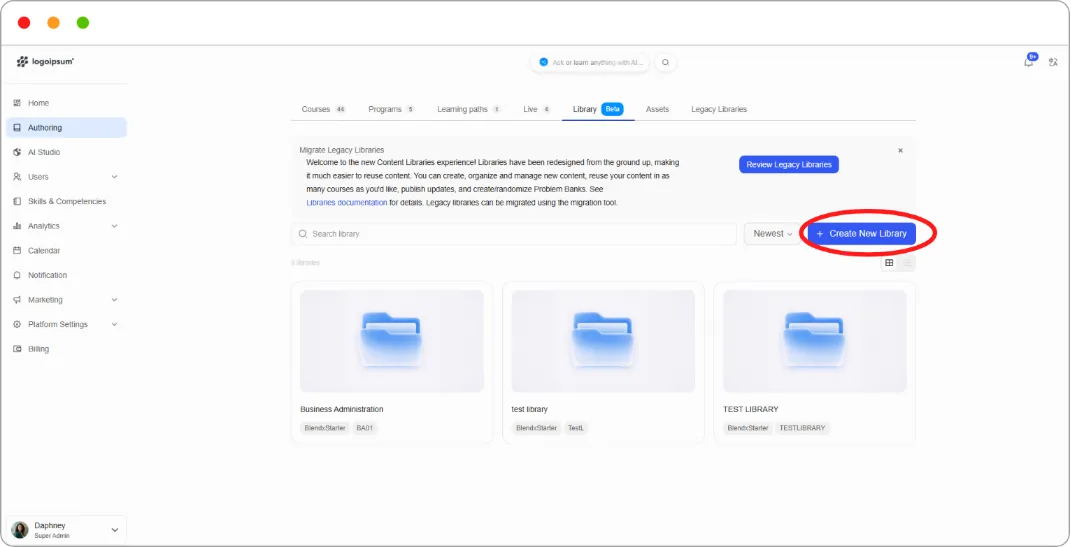The width and height of the screenshot is (1071, 547).
Task: Click the Ask or learn anything AI field
Action: coord(591,62)
